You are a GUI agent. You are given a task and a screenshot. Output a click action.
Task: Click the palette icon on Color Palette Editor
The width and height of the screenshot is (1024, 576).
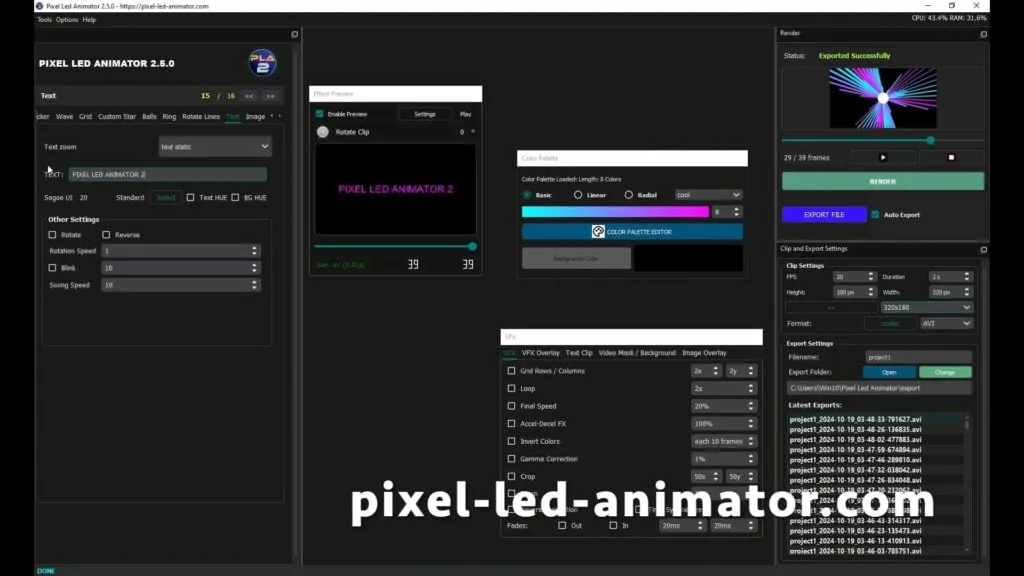[598, 232]
